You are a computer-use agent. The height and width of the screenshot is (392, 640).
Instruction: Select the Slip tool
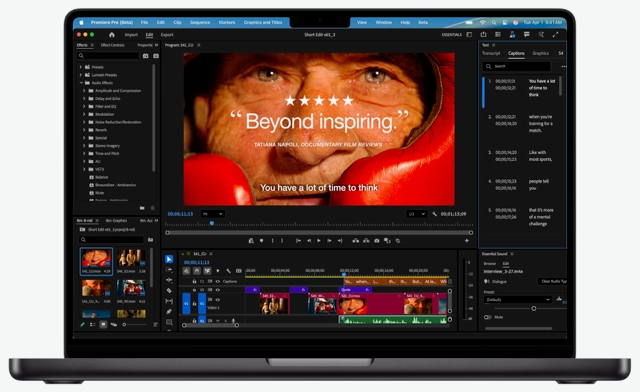click(169, 301)
